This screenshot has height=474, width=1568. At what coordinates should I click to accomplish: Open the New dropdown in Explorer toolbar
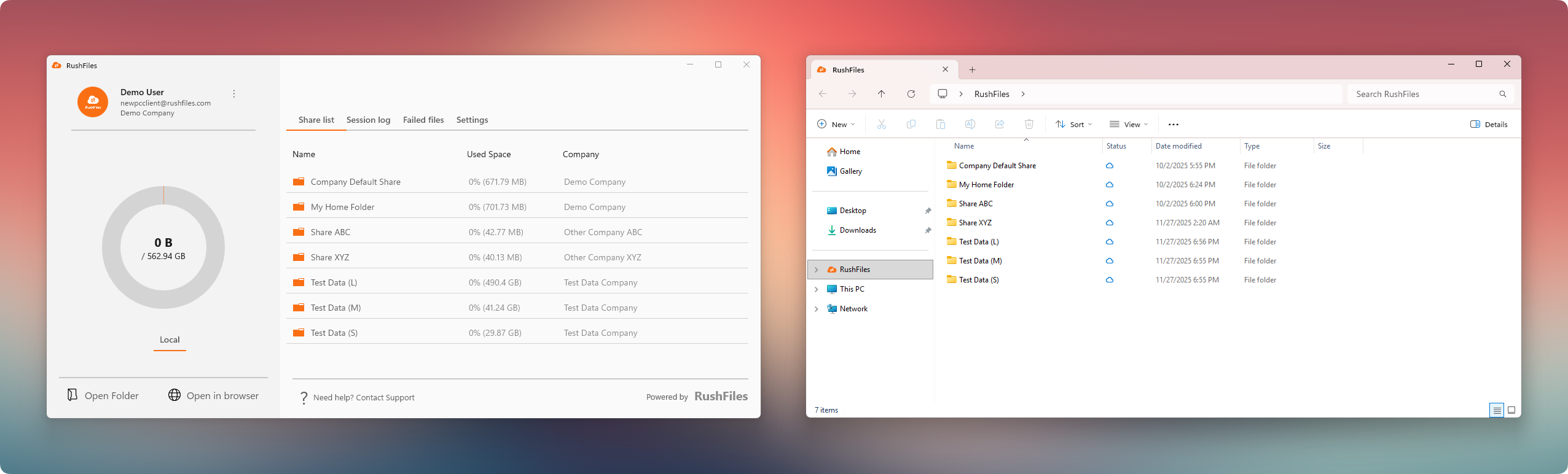[x=836, y=124]
